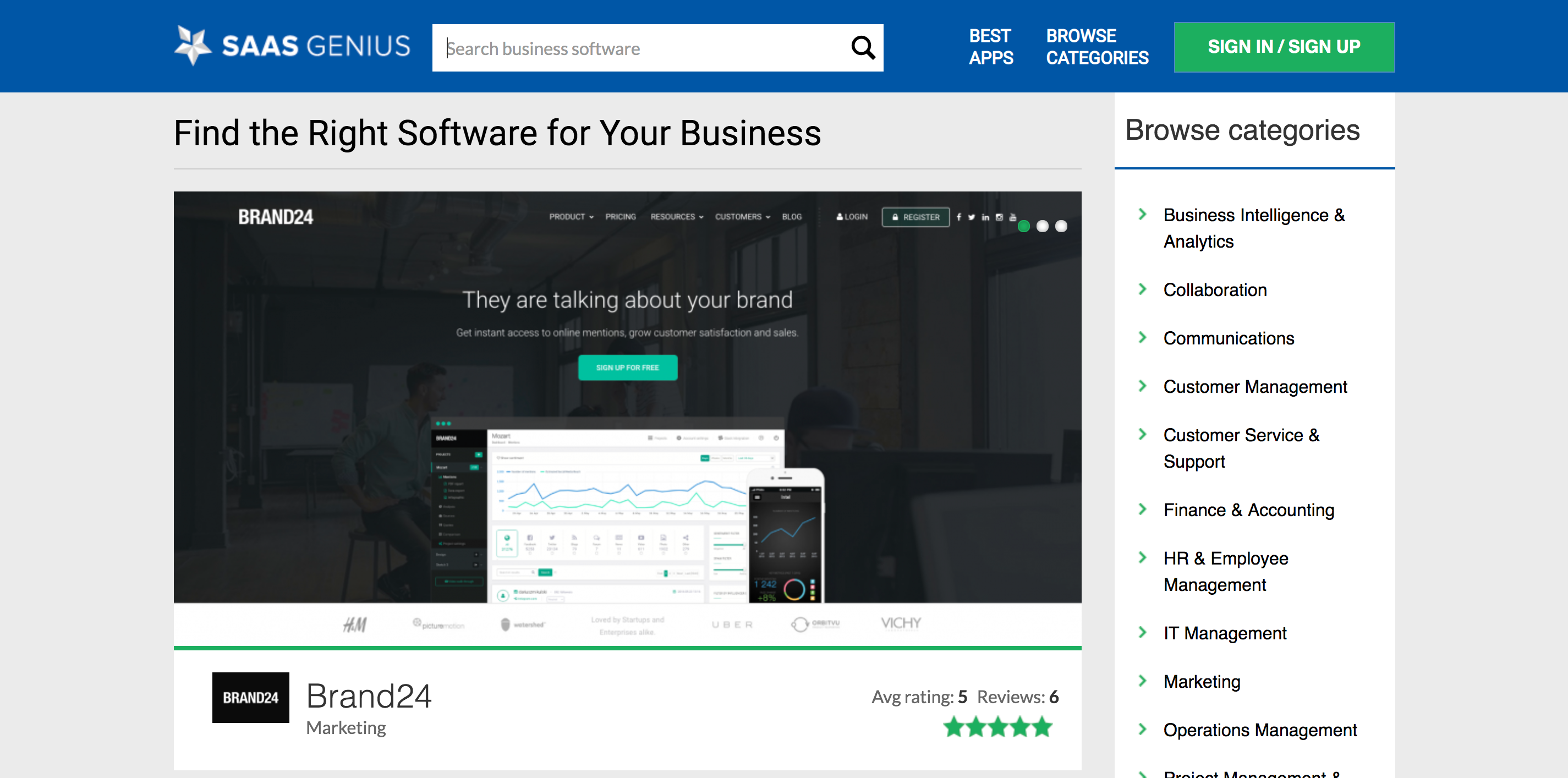
Task: Open Customer Service & Support category
Action: coord(1241,448)
